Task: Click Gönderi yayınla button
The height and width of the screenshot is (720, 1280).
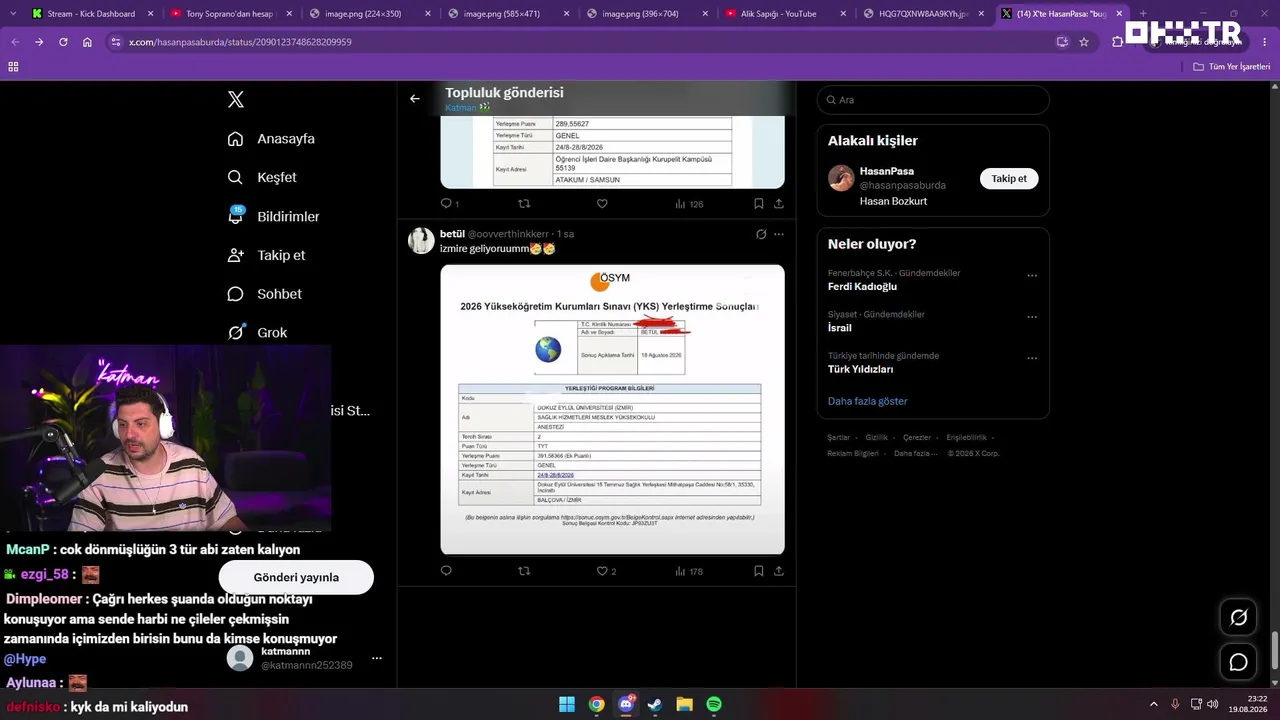Action: [x=296, y=577]
